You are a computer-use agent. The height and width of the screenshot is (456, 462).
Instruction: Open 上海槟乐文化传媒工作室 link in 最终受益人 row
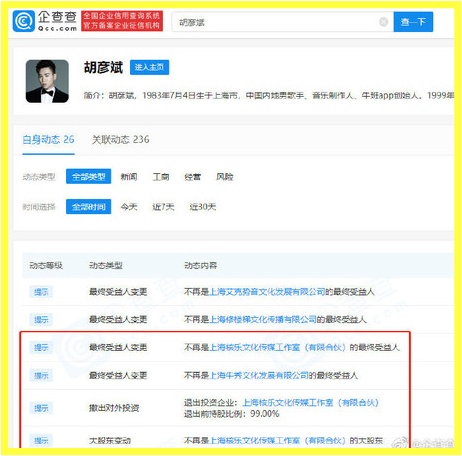(278, 347)
